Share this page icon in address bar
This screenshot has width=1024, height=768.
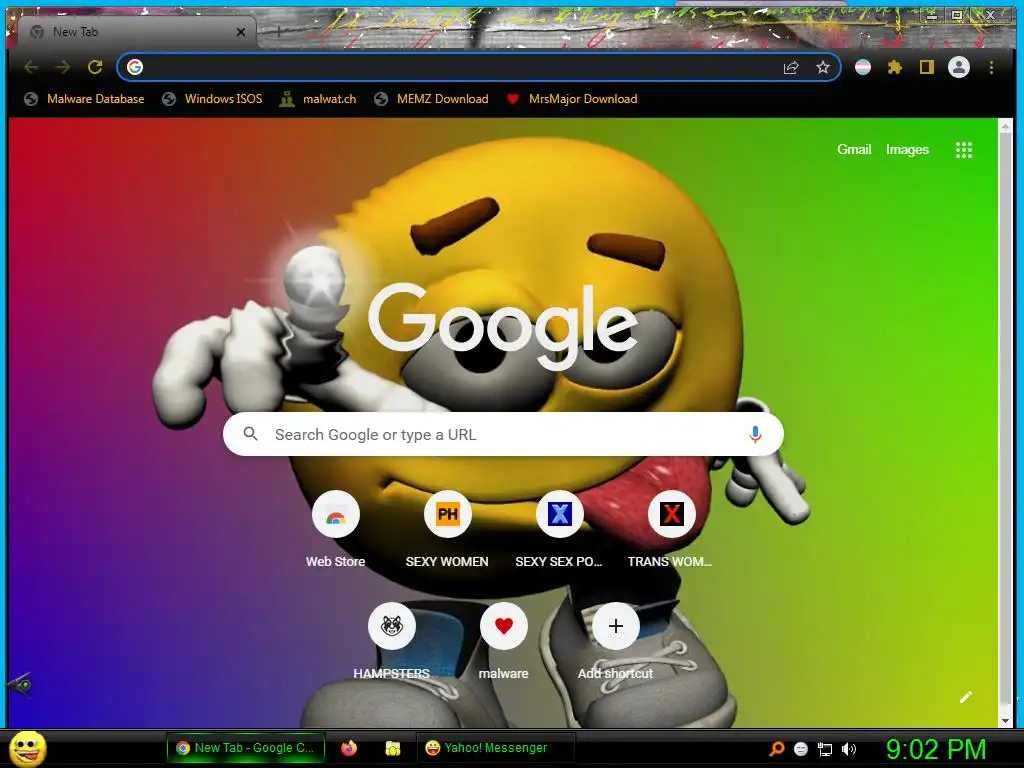pos(791,67)
